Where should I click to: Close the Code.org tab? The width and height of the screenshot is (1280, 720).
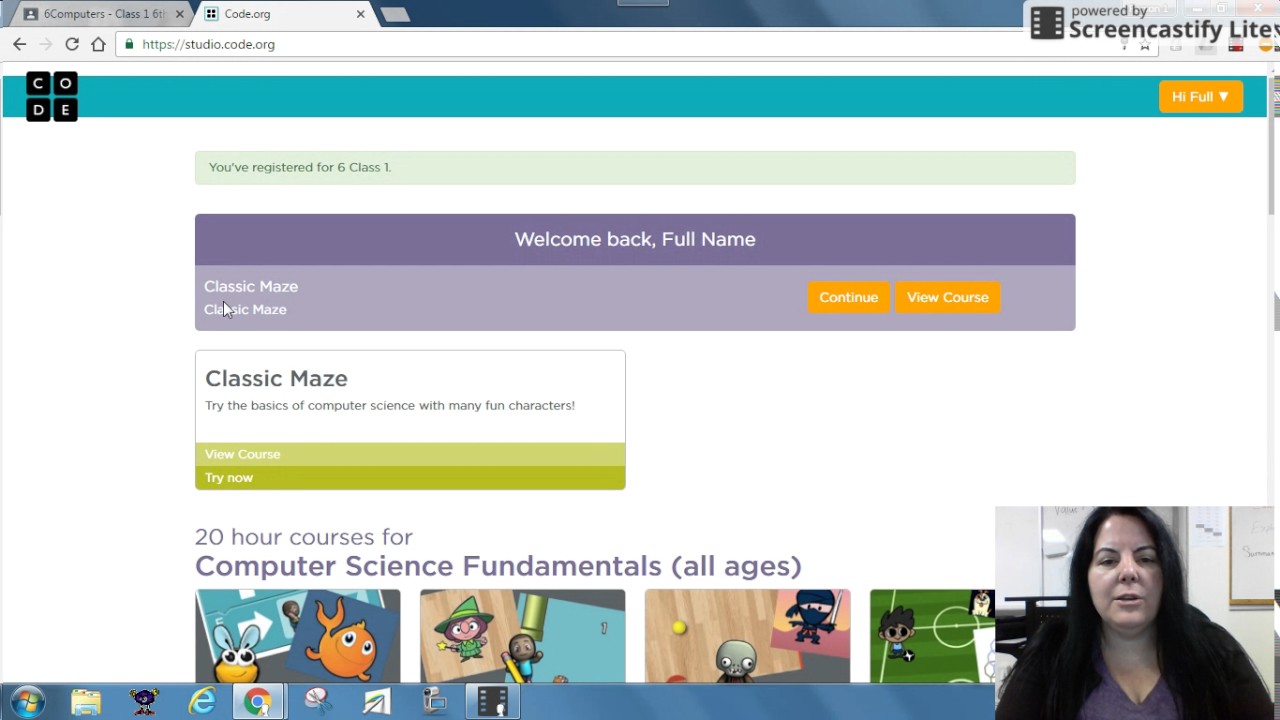pyautogui.click(x=360, y=14)
